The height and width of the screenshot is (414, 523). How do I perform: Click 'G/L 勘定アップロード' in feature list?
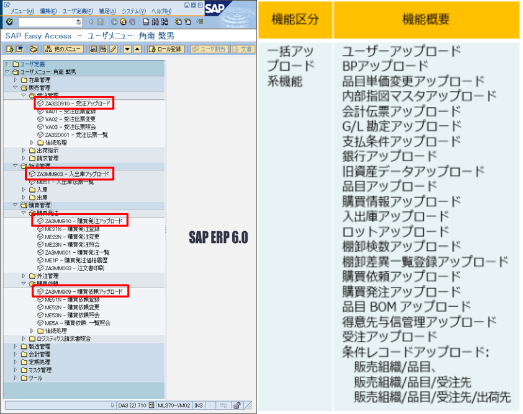click(402, 126)
